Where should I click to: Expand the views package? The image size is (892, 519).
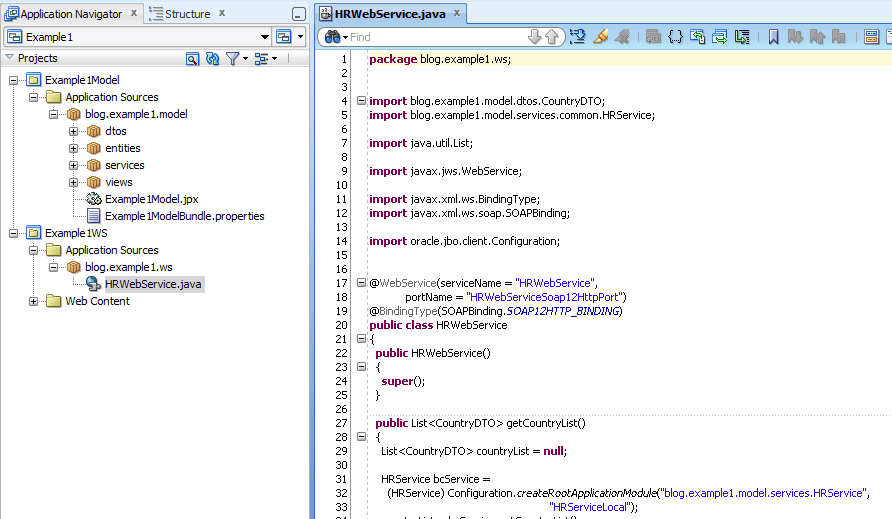click(x=73, y=183)
